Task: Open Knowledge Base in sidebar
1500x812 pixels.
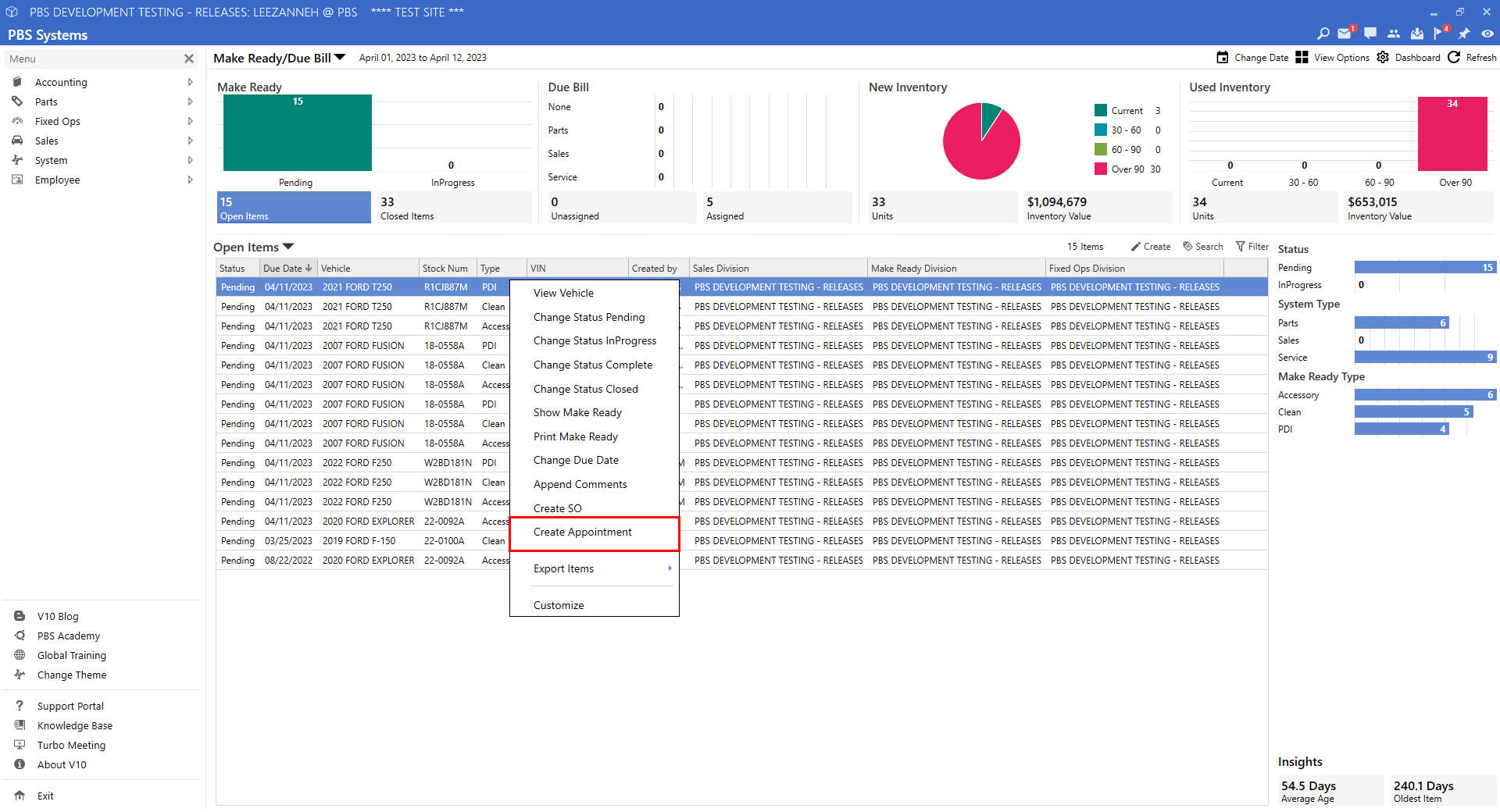Action: [x=75, y=725]
